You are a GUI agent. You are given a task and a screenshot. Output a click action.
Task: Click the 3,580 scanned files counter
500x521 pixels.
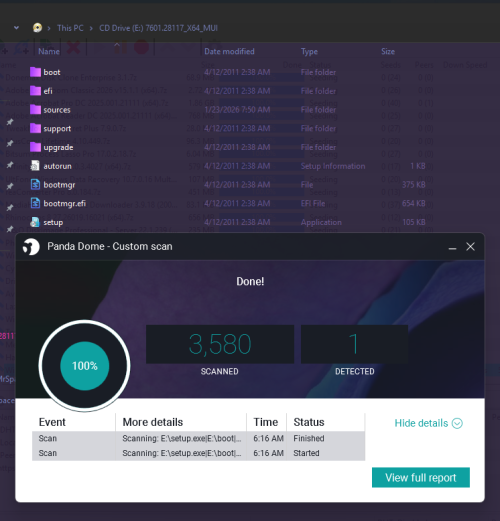(x=220, y=344)
